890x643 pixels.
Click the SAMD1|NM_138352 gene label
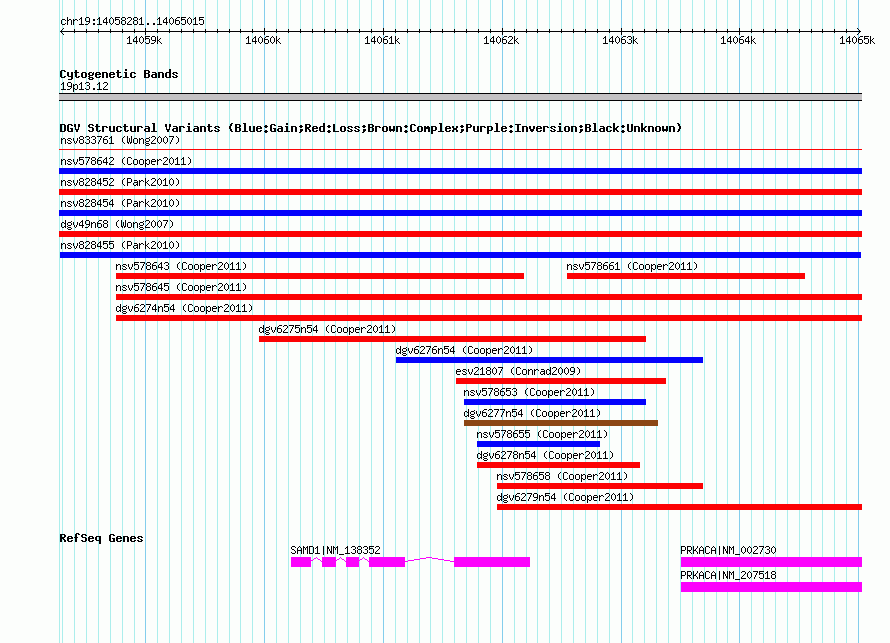click(335, 550)
